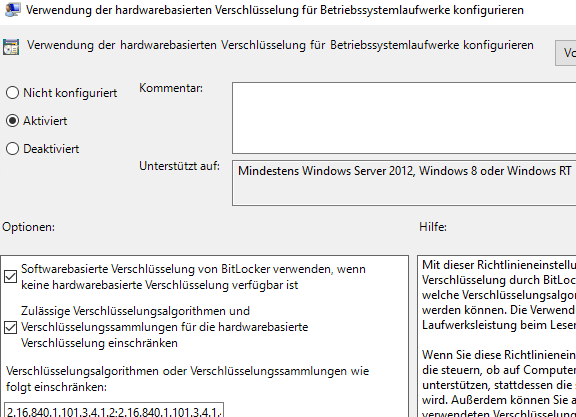
Task: Click the partially visible Vo... button
Action: tap(566, 53)
